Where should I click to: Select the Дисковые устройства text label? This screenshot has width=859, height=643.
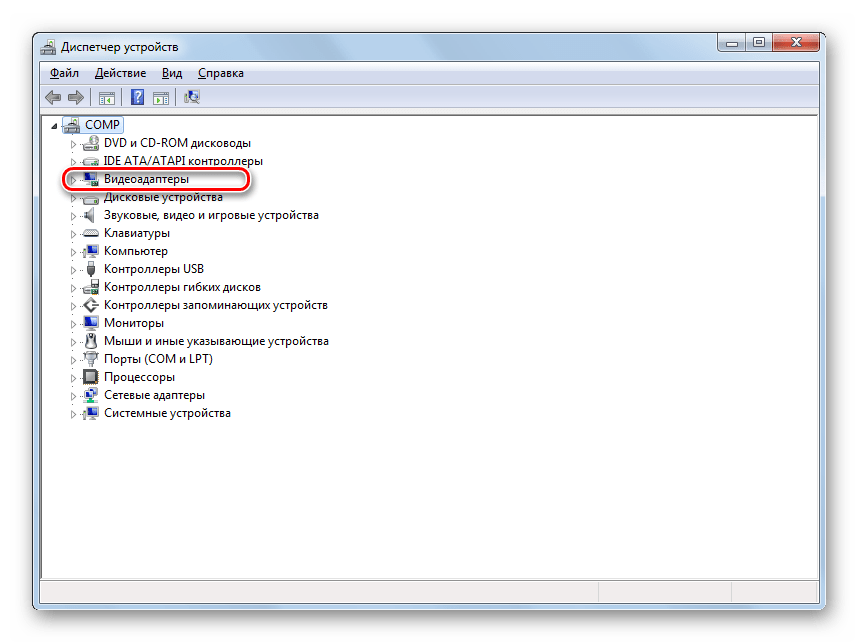163,197
